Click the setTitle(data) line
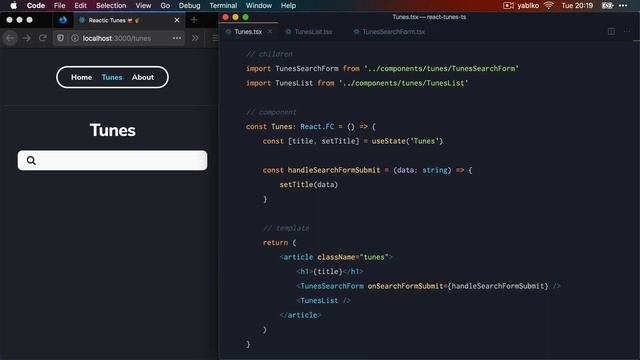The width and height of the screenshot is (640, 360). pyautogui.click(x=309, y=184)
